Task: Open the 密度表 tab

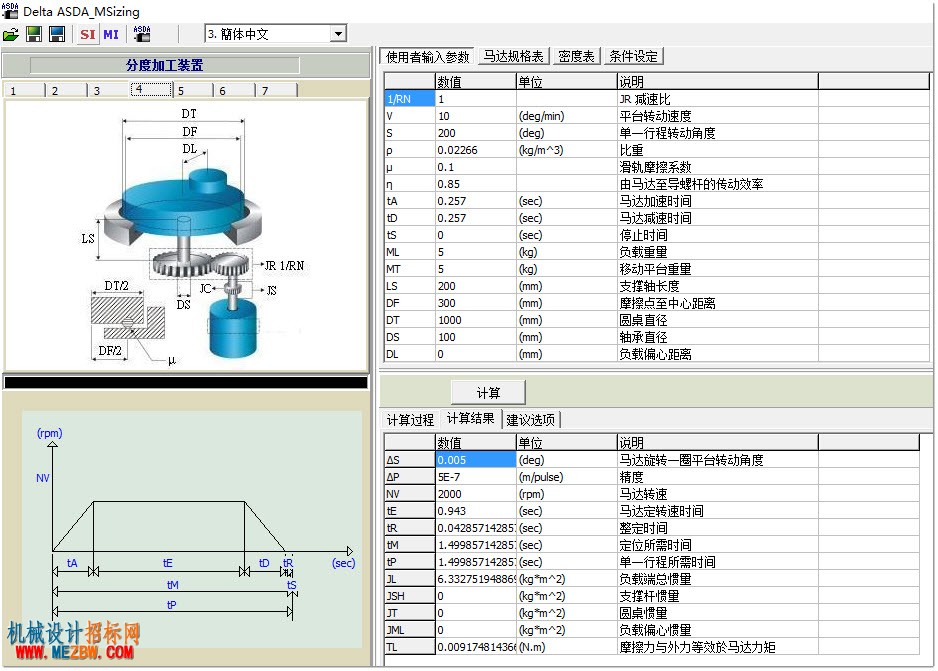Action: (576, 56)
